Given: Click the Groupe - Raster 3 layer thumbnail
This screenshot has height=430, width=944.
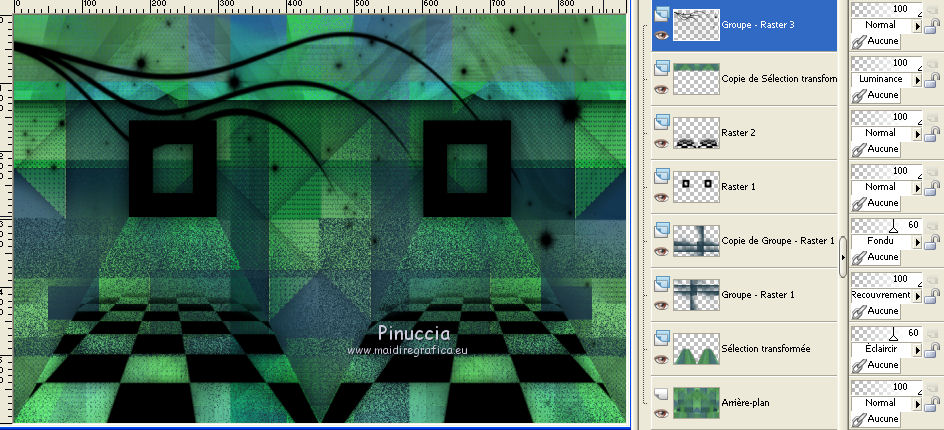Looking at the screenshot, I should click(696, 25).
